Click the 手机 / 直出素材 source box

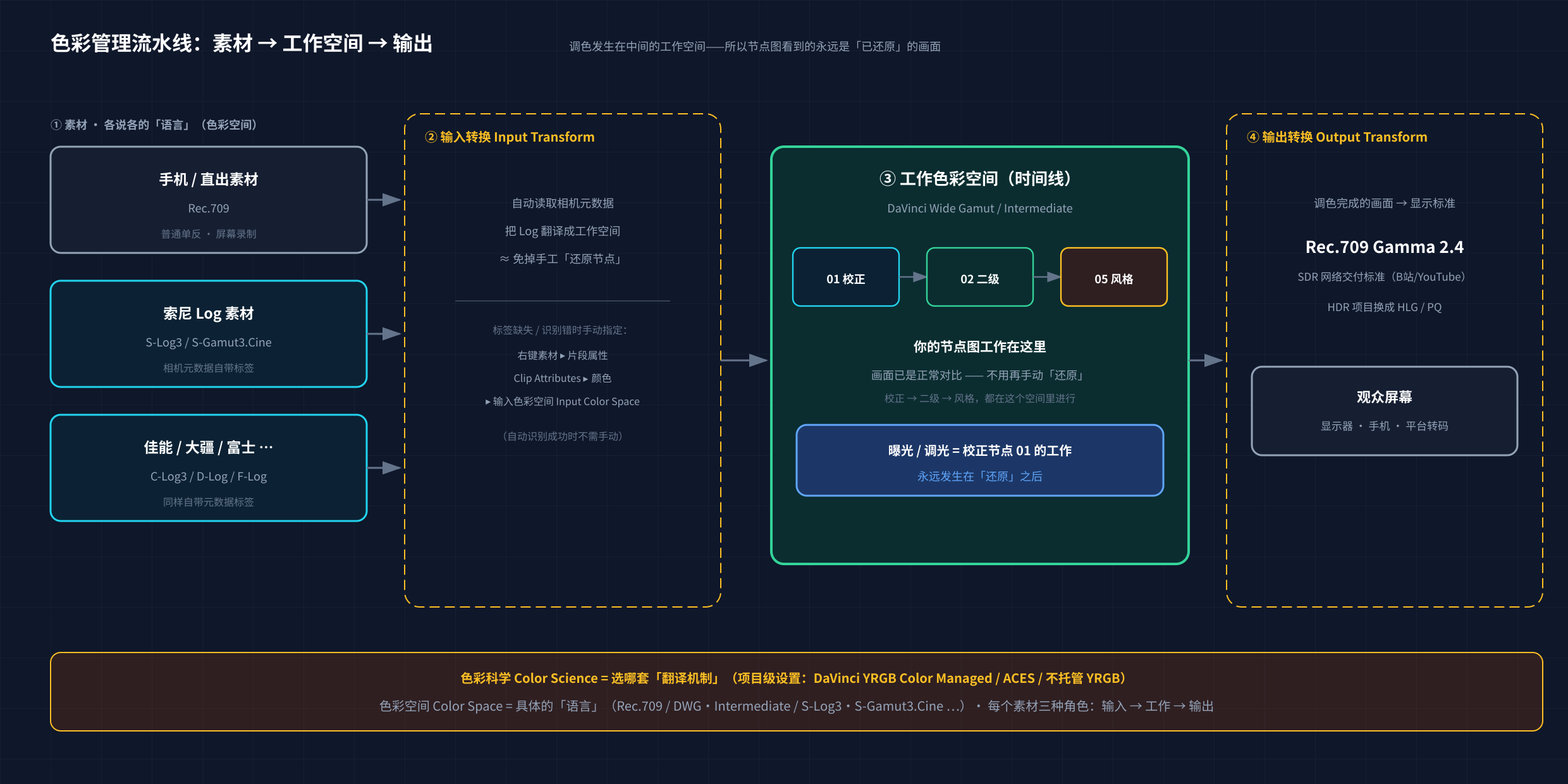tap(209, 200)
